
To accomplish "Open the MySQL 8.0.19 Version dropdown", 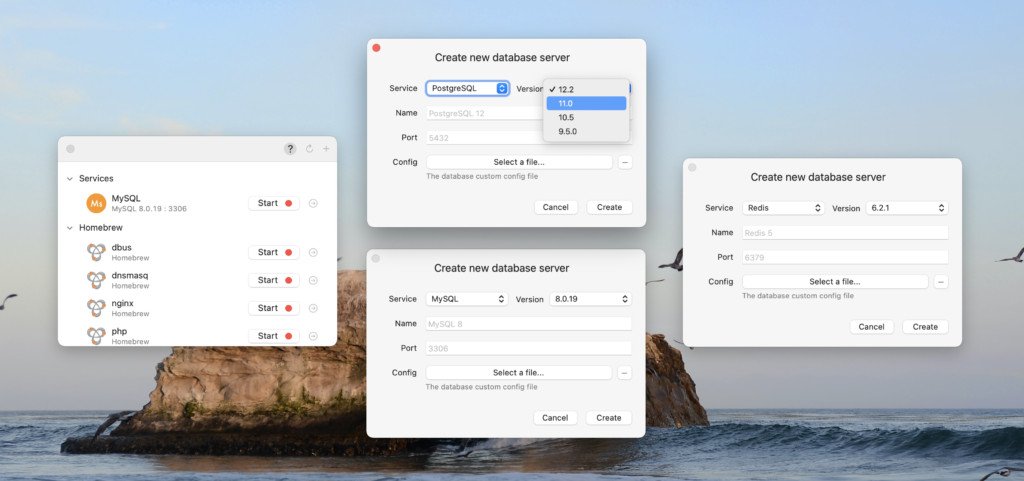I will (590, 299).
